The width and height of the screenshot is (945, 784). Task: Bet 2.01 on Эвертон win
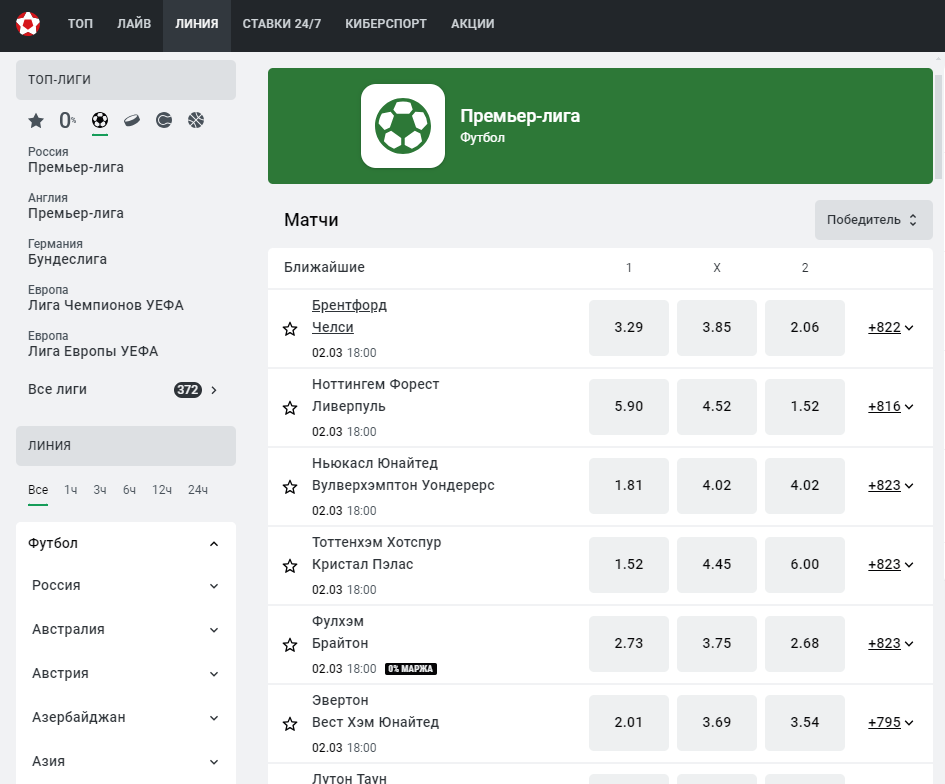[629, 722]
